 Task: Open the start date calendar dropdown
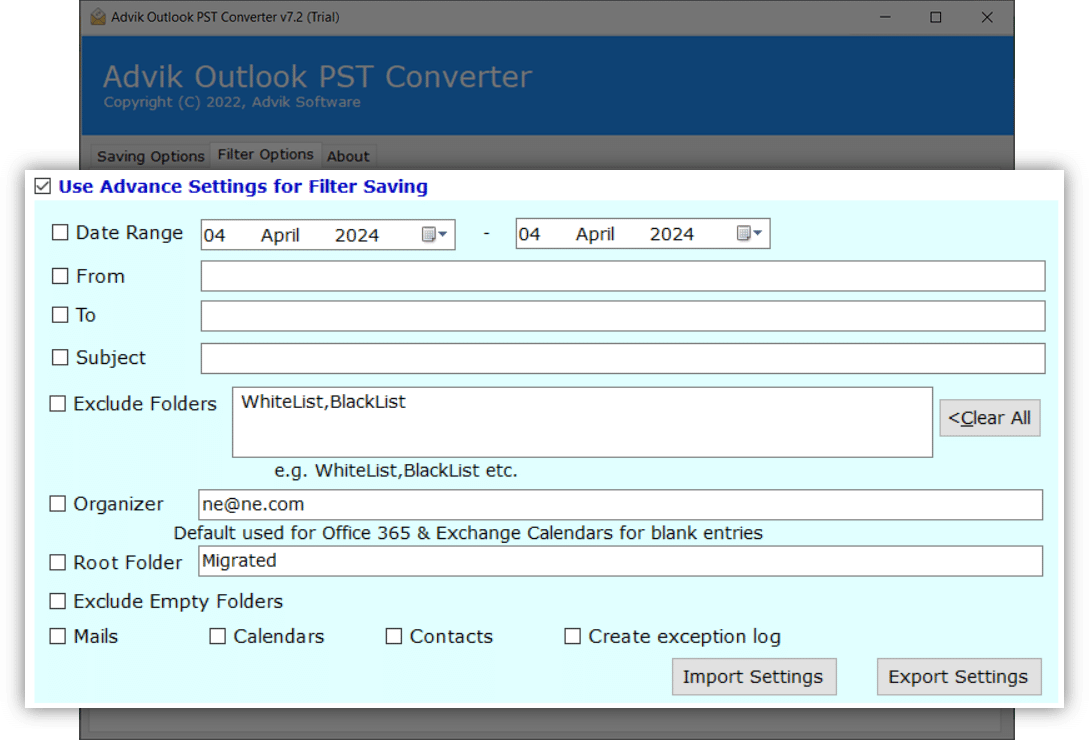click(x=435, y=234)
